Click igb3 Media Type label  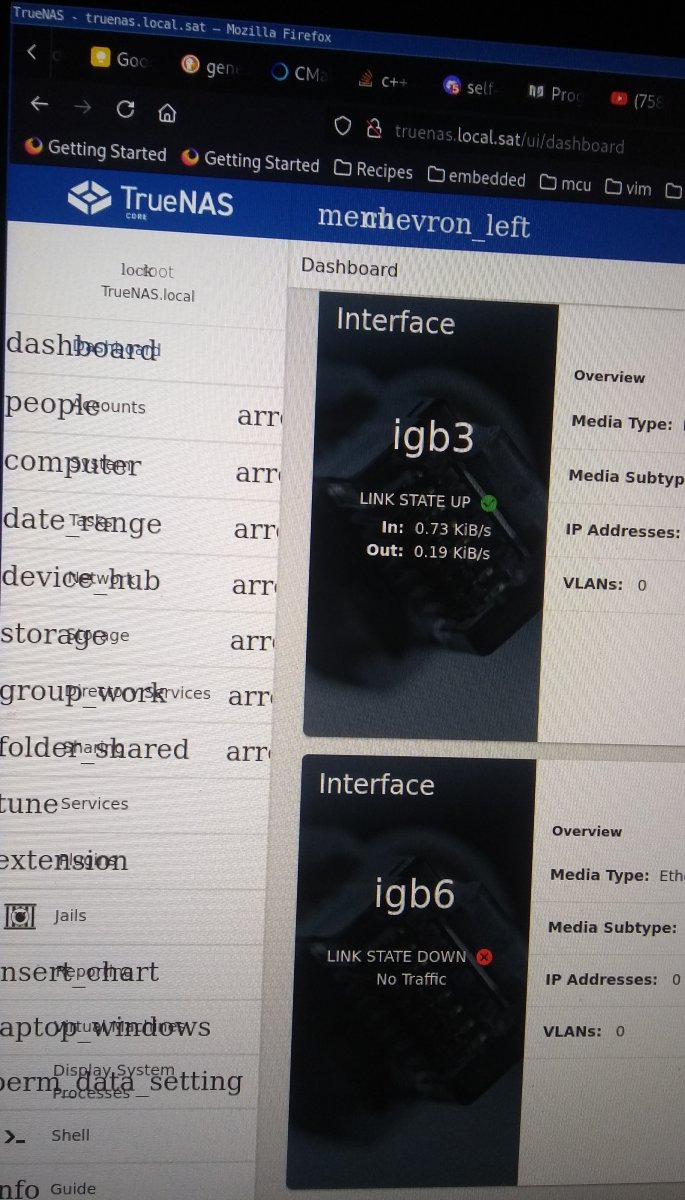(x=622, y=423)
